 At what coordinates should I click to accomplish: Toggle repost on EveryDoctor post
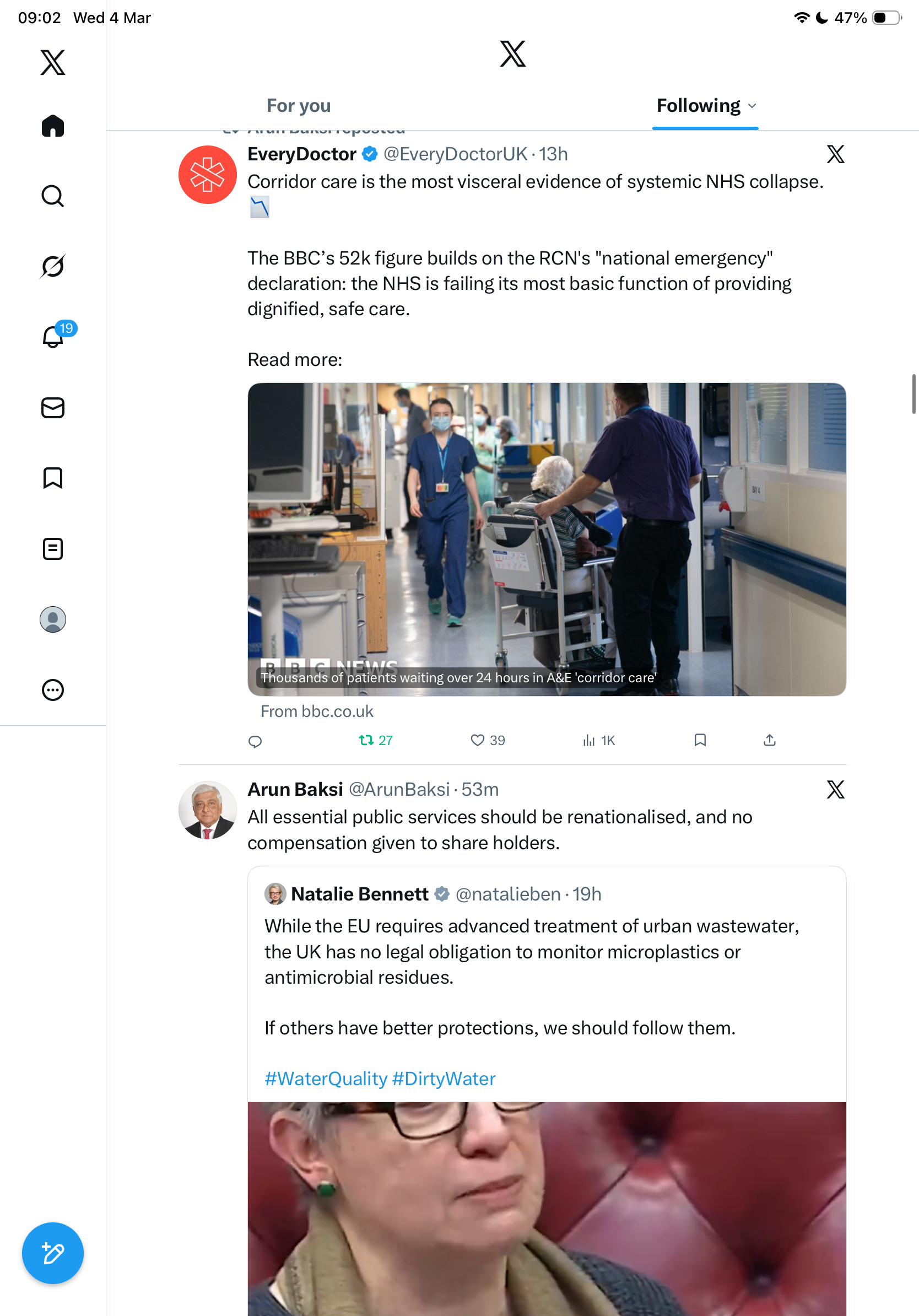point(375,740)
